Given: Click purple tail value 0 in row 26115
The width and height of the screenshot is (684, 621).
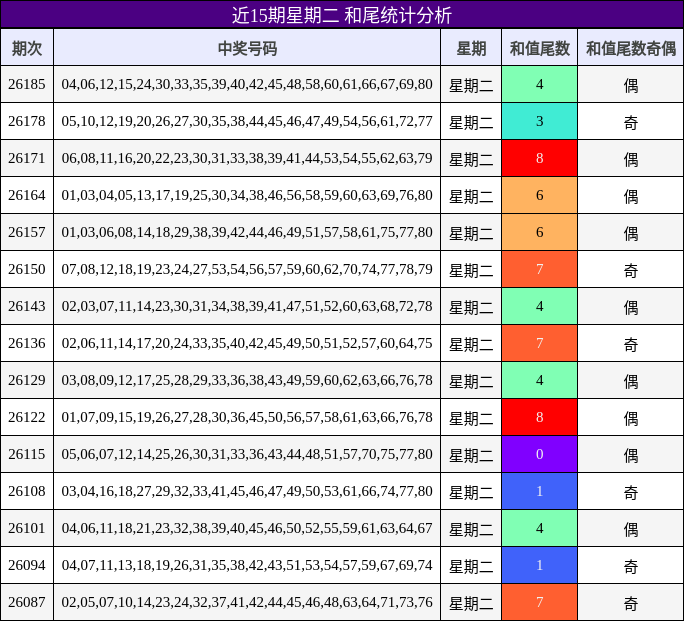Looking at the screenshot, I should pyautogui.click(x=540, y=454).
